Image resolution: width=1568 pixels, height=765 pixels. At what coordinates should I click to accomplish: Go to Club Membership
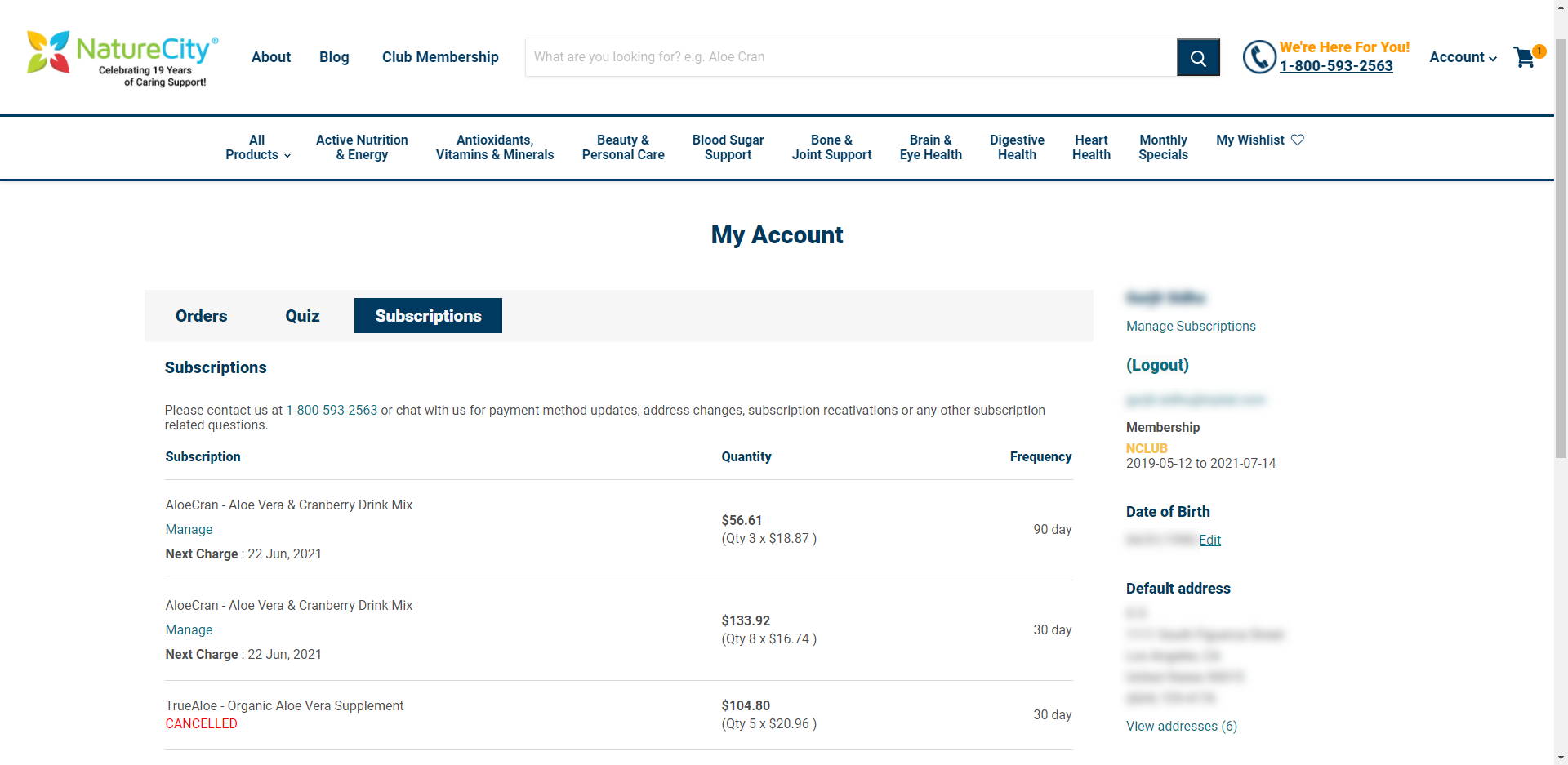(440, 57)
